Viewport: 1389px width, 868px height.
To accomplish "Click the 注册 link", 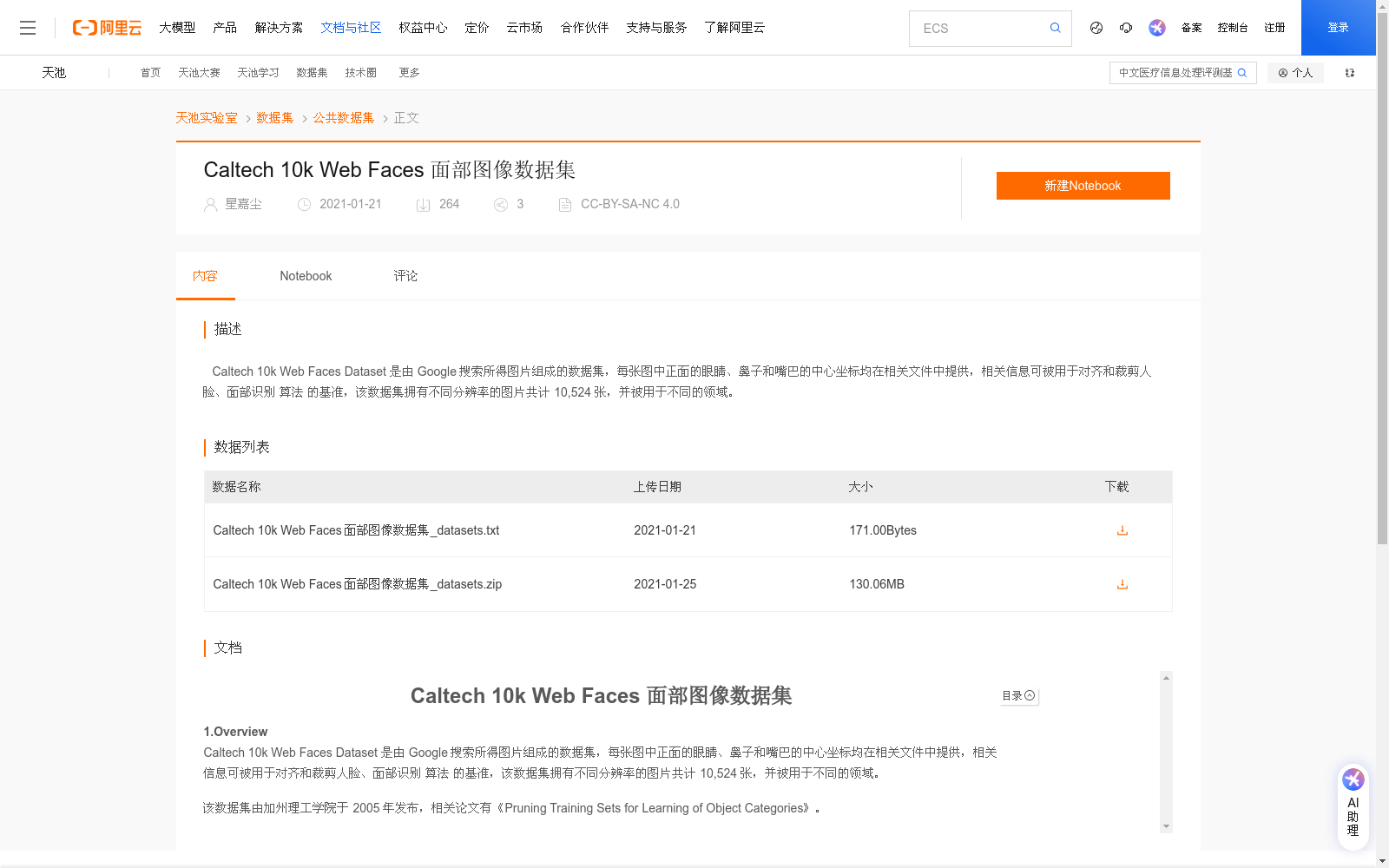I will [x=1274, y=28].
